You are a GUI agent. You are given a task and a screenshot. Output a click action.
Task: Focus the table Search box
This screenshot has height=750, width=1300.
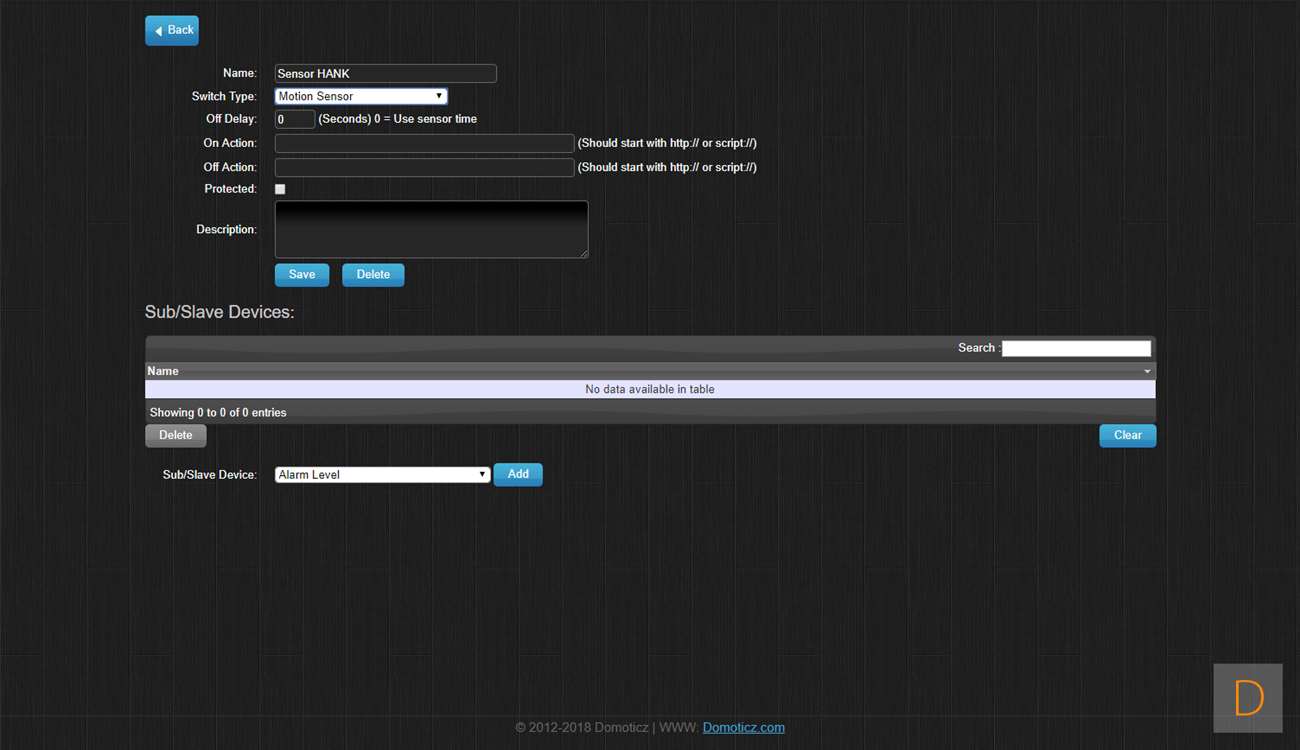(1076, 348)
